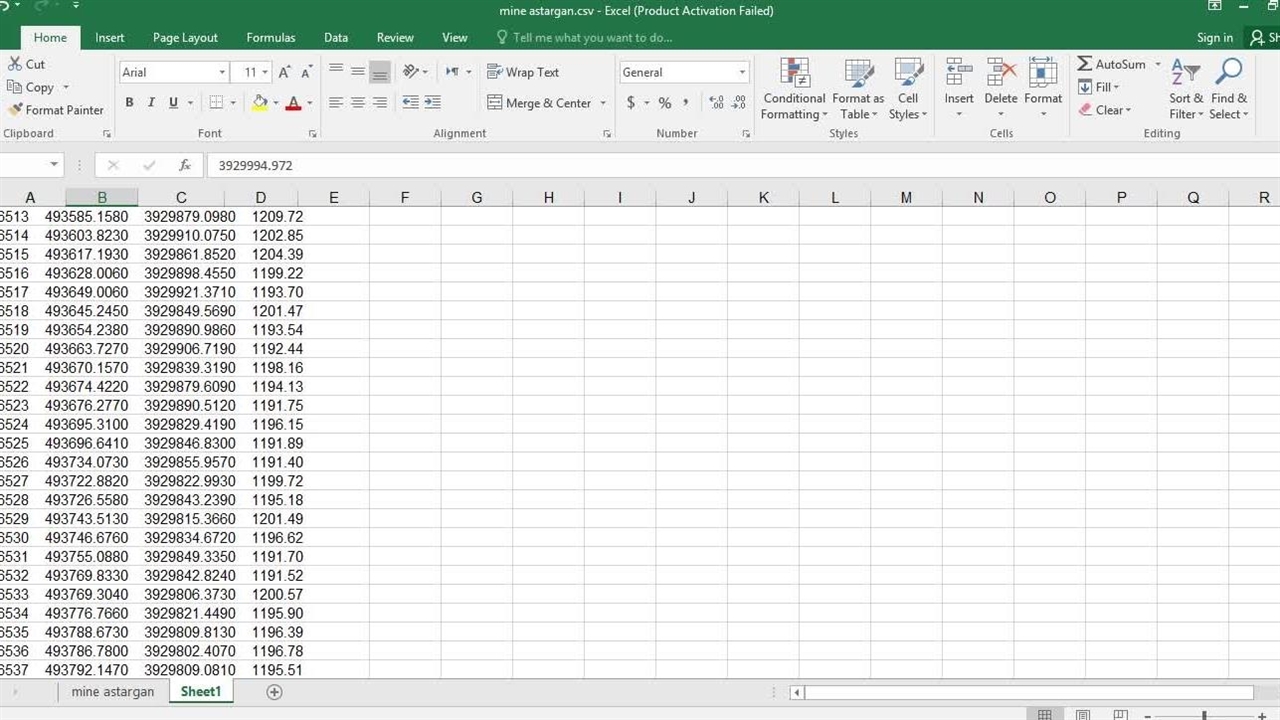Open the font size dropdown arrow
The image size is (1280, 720).
tap(265, 72)
